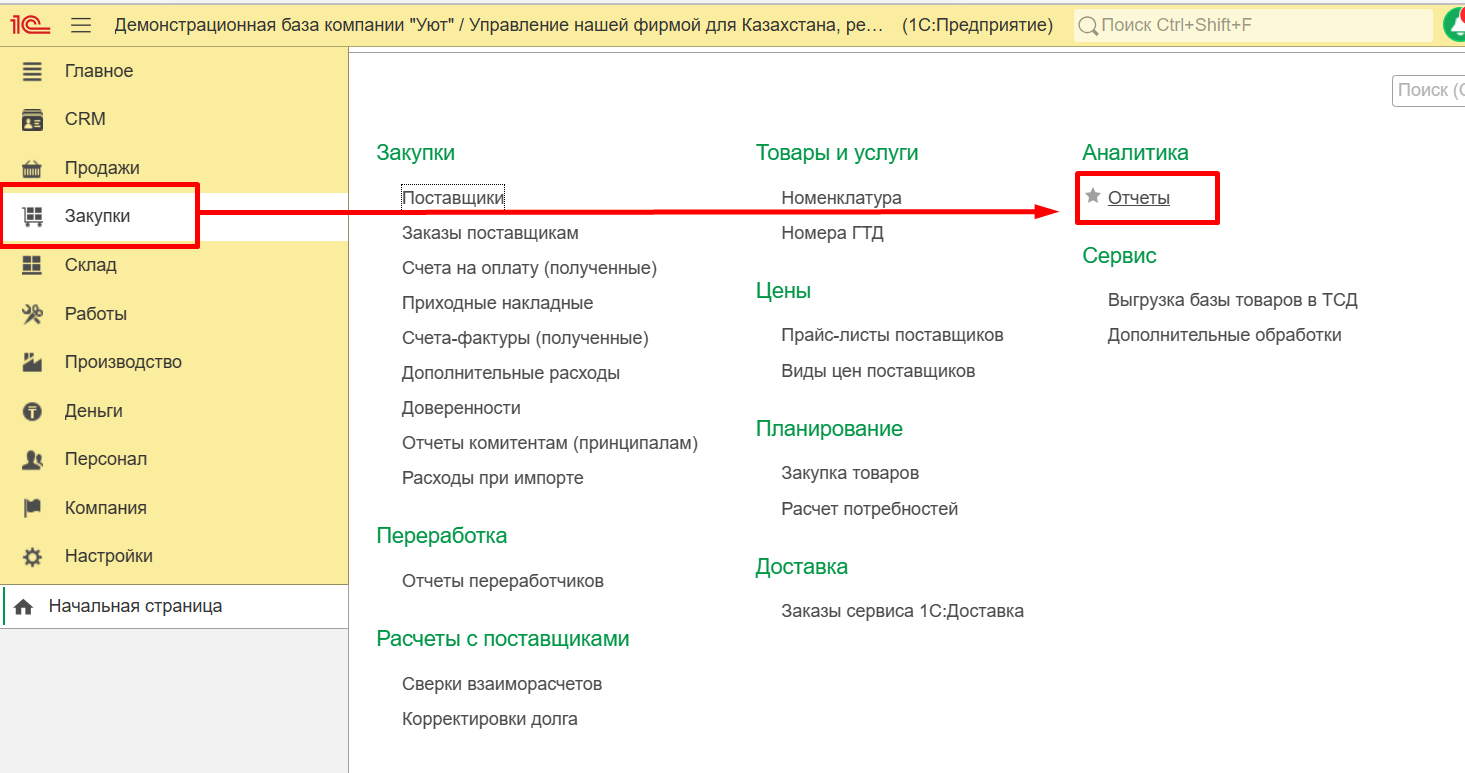Open Прайс-листы поставщиков

[892, 335]
